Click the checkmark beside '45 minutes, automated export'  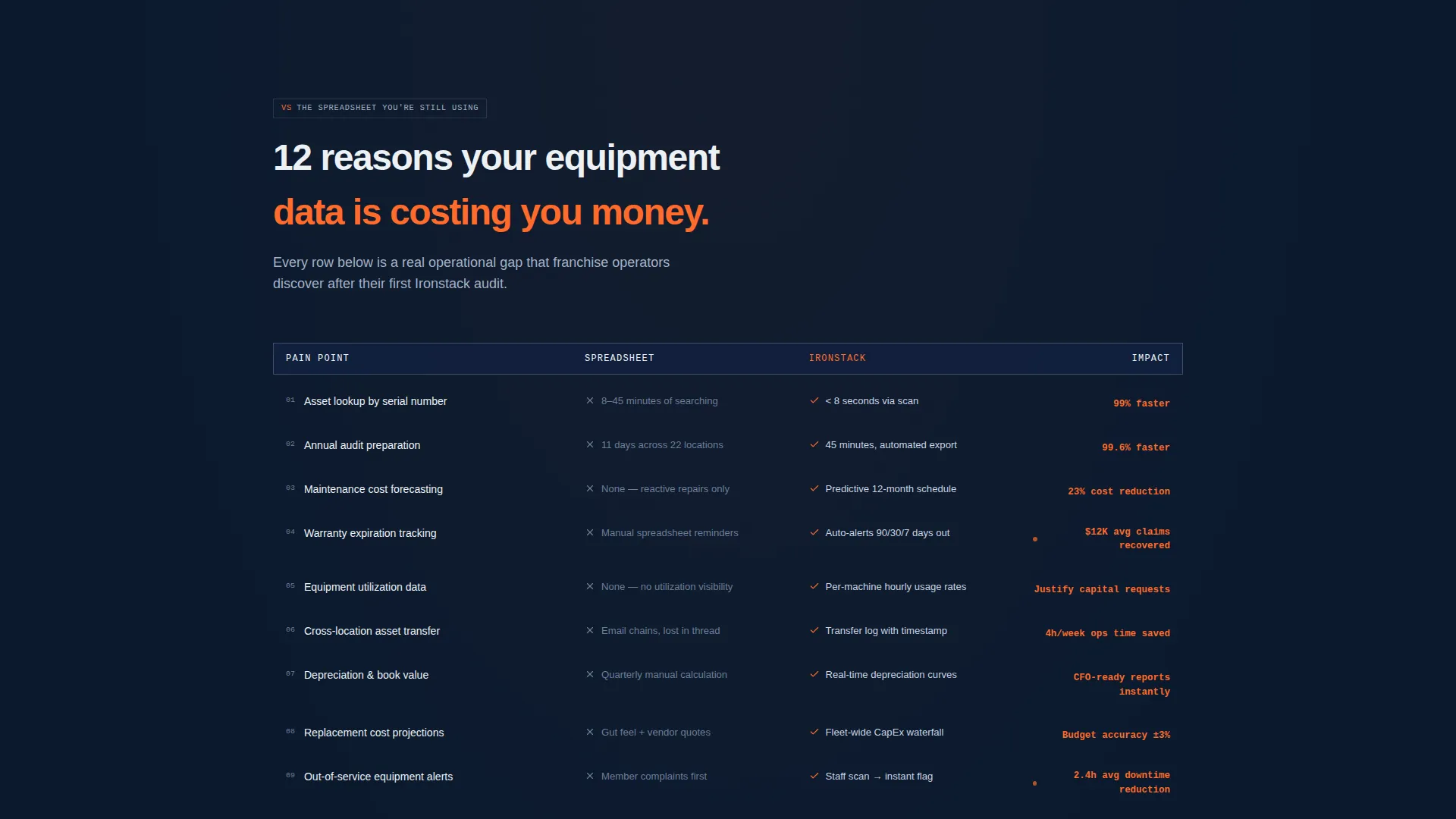tap(814, 444)
